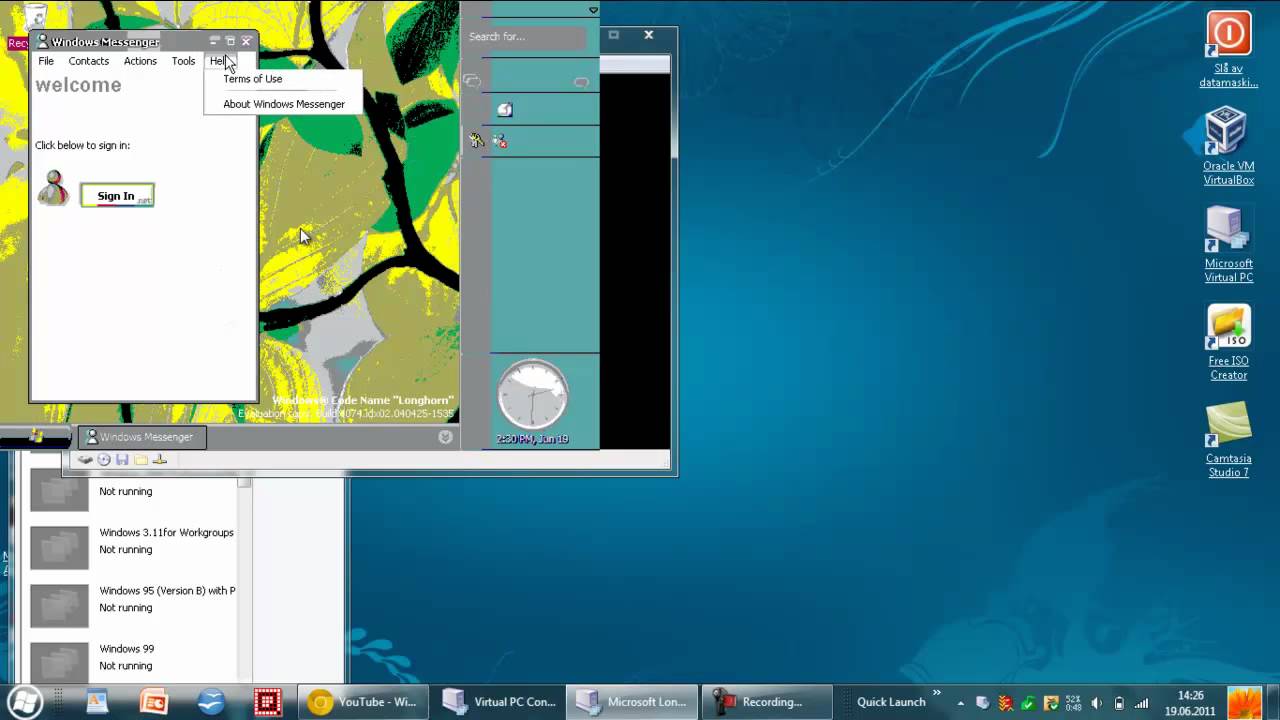Open the pinned Thunderbird taskbar icon
The height and width of the screenshot is (720, 1280).
point(211,702)
